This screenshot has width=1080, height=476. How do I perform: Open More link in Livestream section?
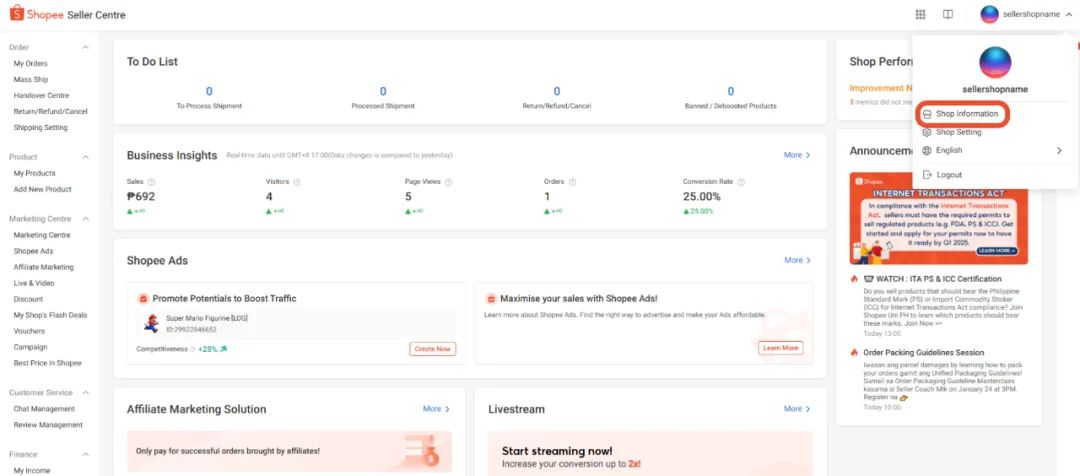point(797,408)
